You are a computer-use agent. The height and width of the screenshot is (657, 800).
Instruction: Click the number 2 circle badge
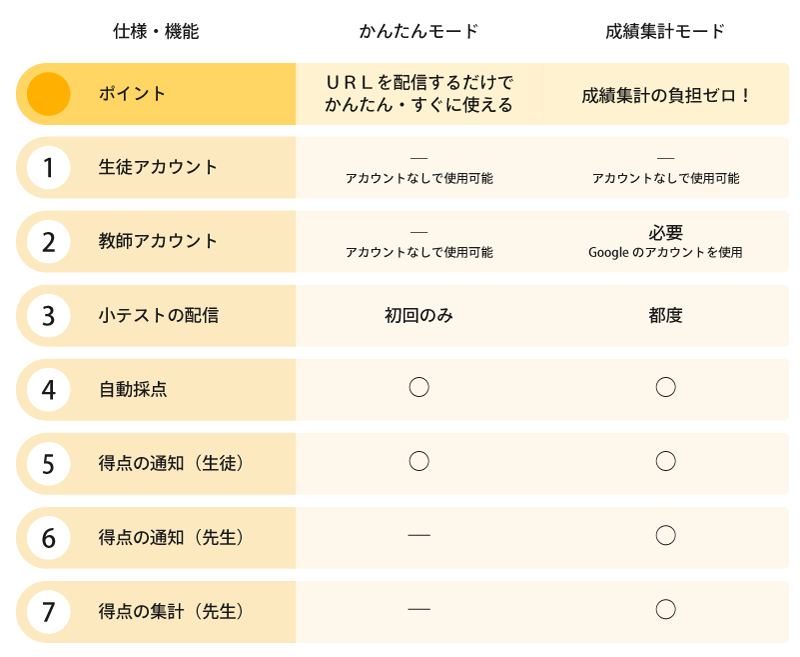click(48, 242)
